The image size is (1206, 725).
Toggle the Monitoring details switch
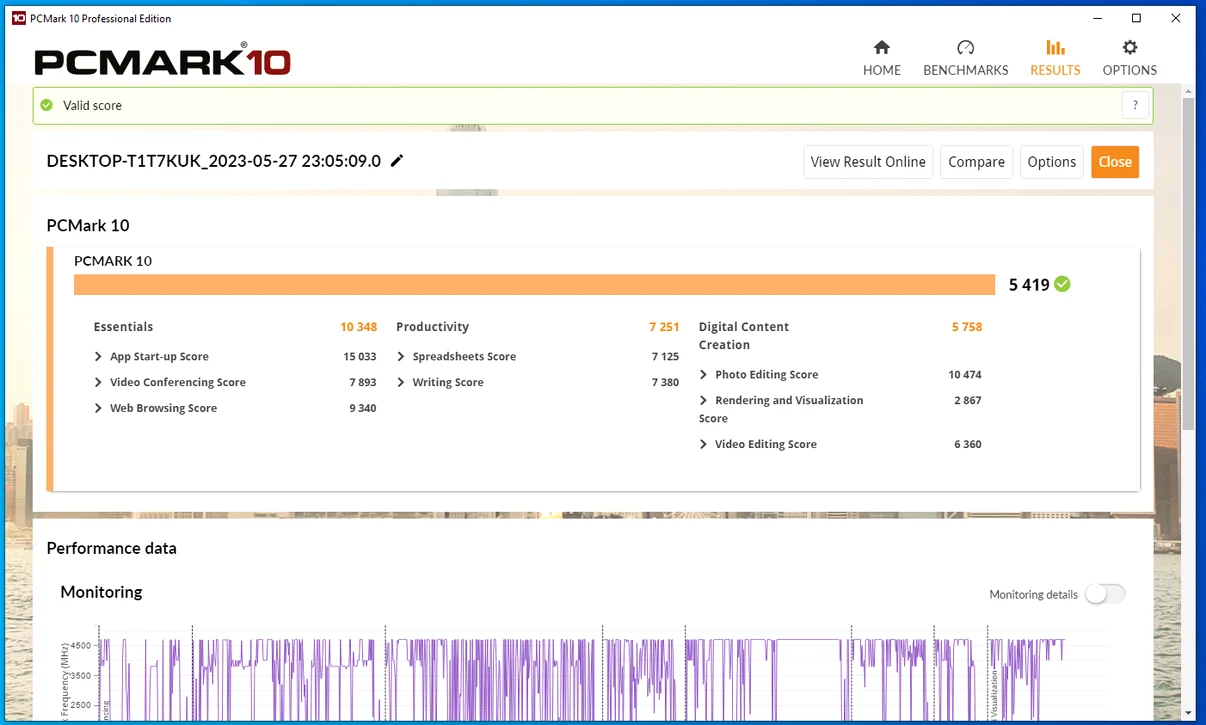[x=1105, y=594]
